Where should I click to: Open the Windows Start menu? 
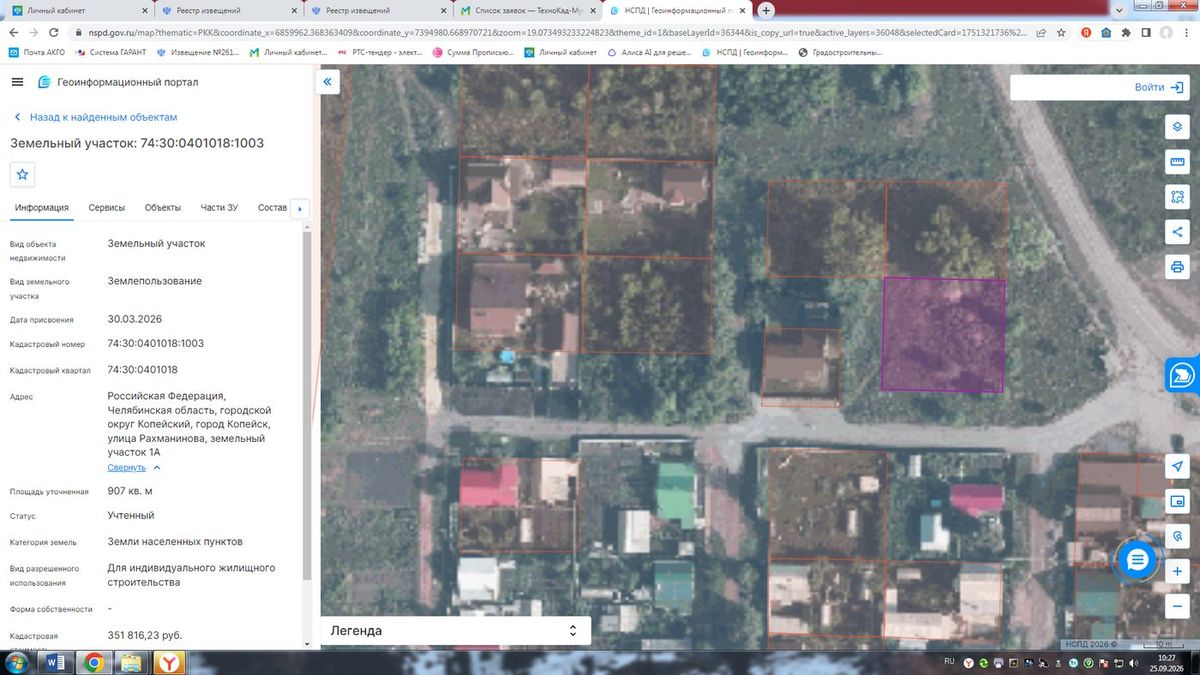click(15, 662)
